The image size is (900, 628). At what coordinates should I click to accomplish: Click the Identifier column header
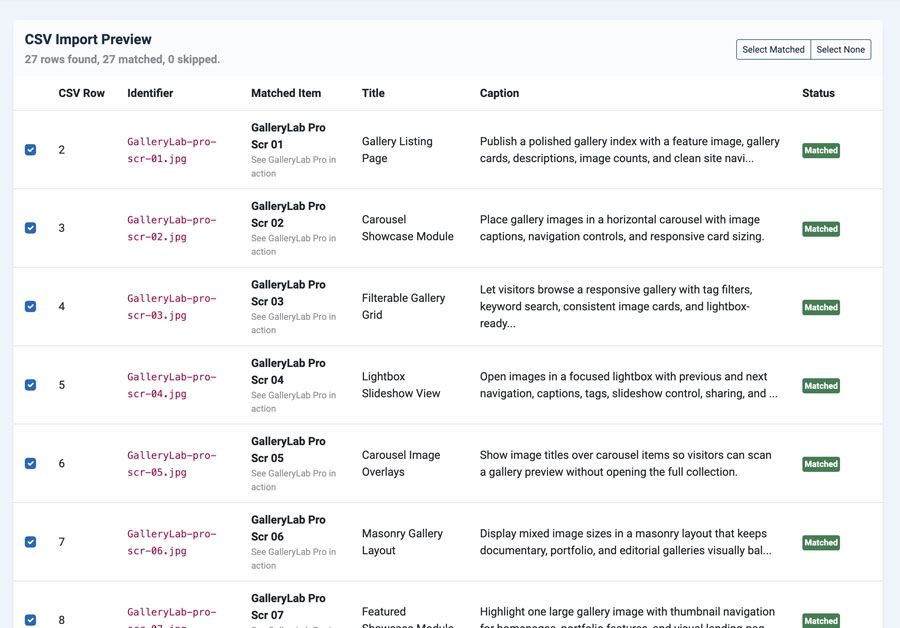150,93
